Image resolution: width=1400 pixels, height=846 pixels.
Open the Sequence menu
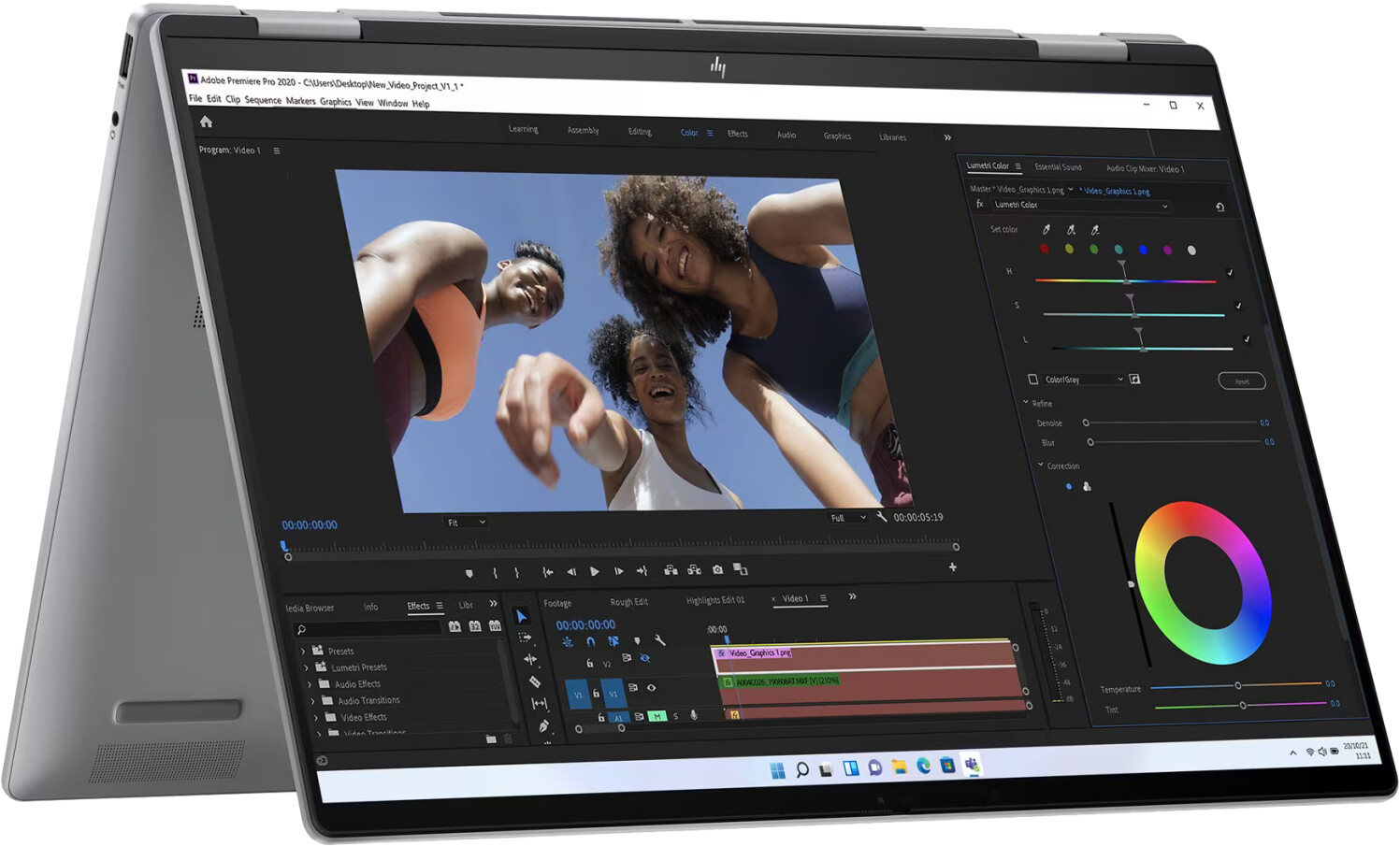pyautogui.click(x=263, y=100)
